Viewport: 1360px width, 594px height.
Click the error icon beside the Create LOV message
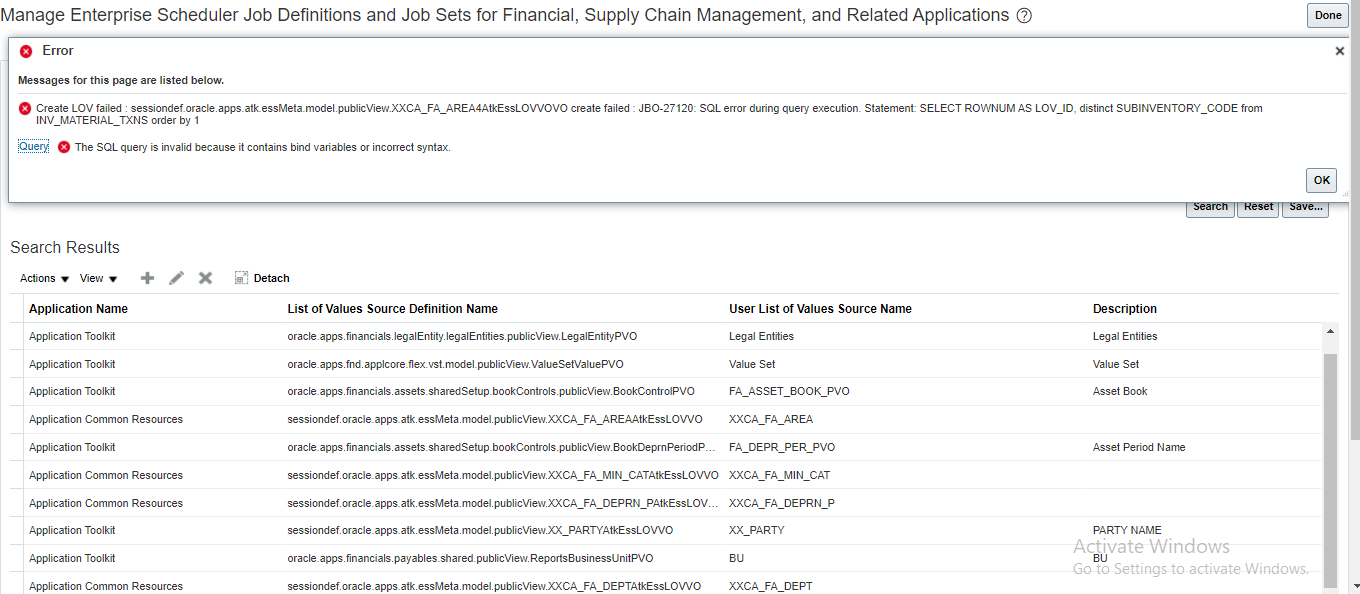pyautogui.click(x=25, y=109)
